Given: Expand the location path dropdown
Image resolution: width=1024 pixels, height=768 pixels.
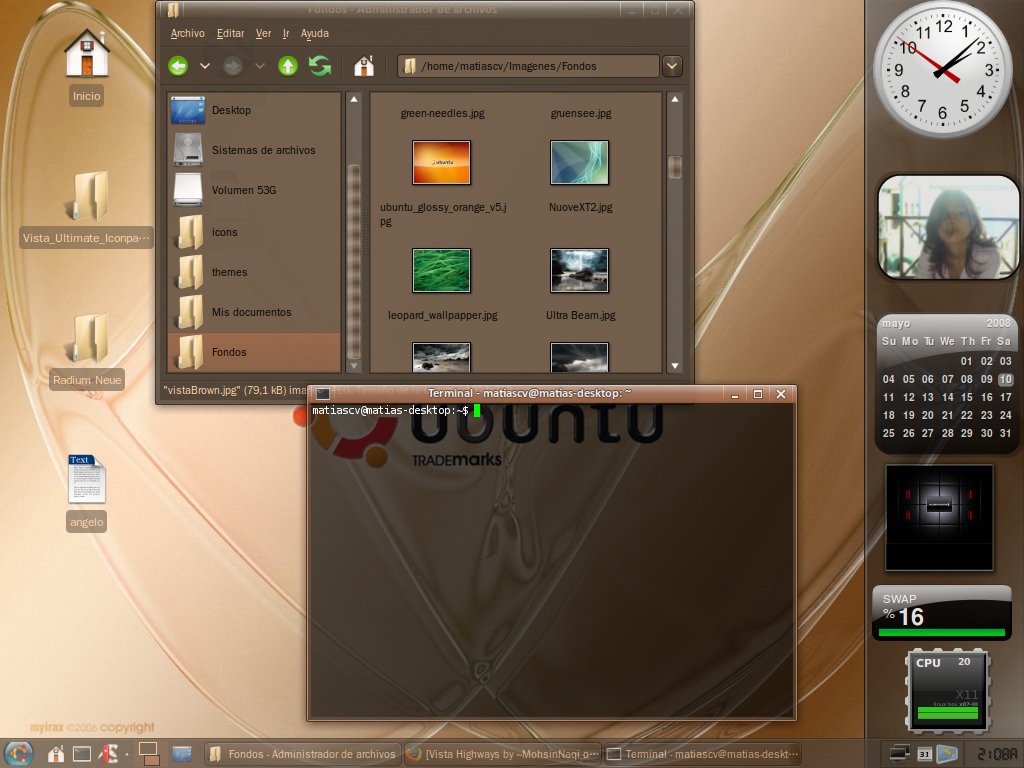Looking at the screenshot, I should [672, 66].
